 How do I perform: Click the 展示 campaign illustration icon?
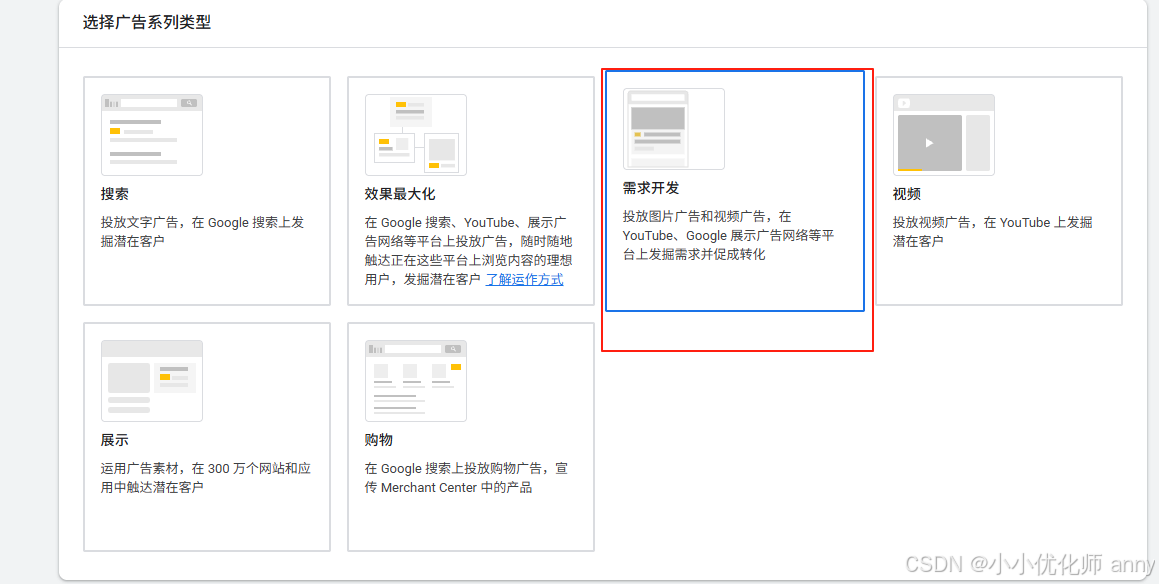coord(152,380)
